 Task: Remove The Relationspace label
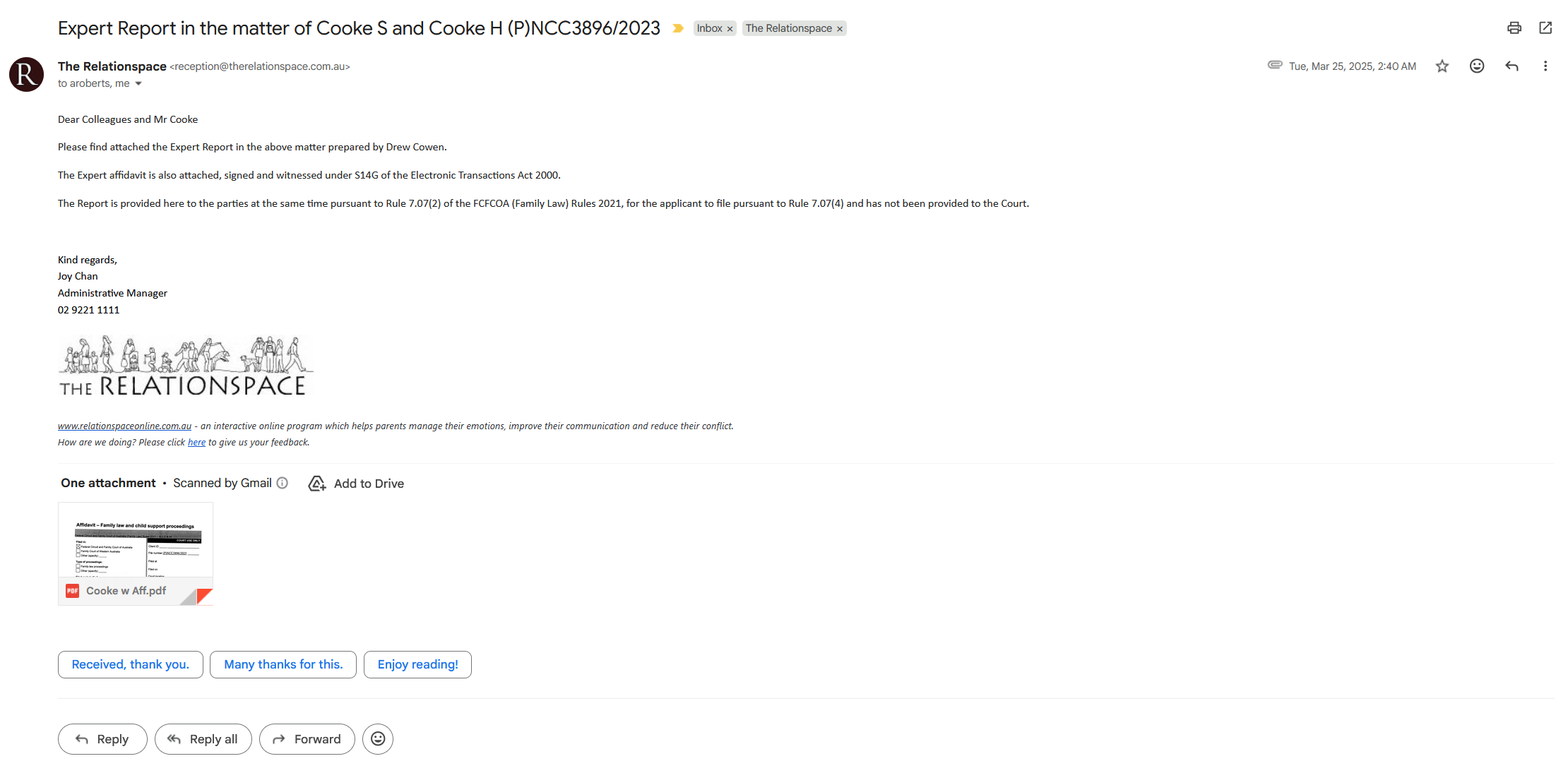tap(840, 29)
